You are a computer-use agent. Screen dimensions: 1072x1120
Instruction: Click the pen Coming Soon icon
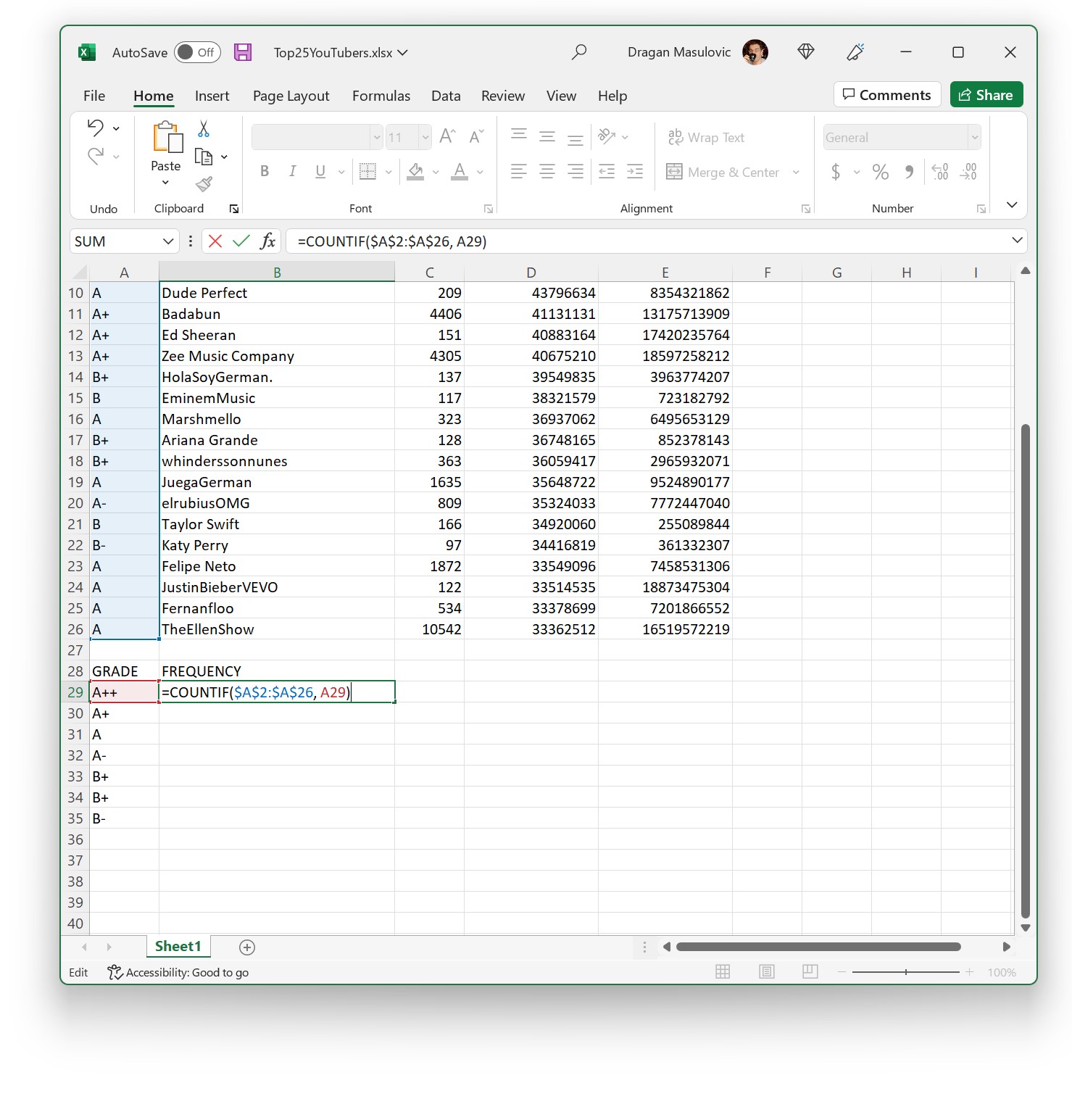click(855, 51)
